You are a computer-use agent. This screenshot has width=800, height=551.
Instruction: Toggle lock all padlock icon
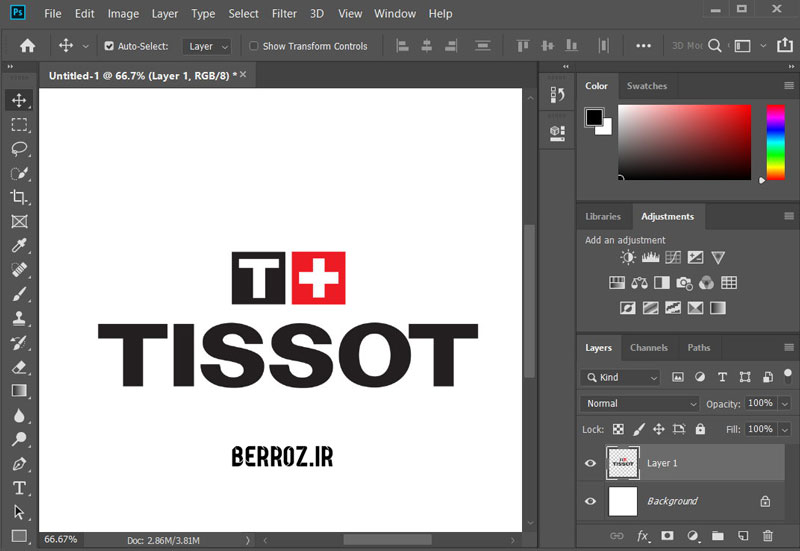click(x=700, y=429)
